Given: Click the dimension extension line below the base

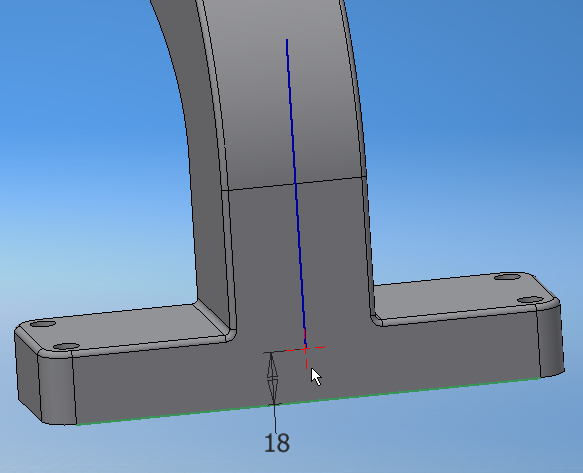Looking at the screenshot, I should click(275, 418).
